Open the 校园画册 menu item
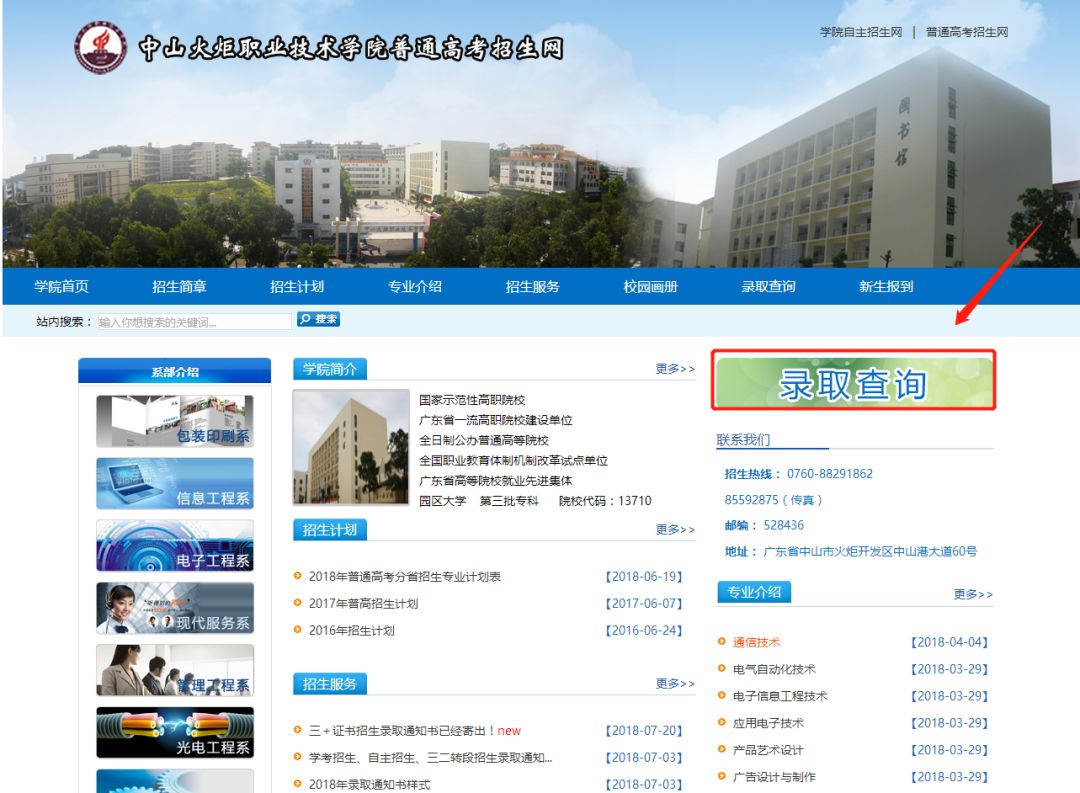Screen dimensions: 1080x793 (650, 287)
